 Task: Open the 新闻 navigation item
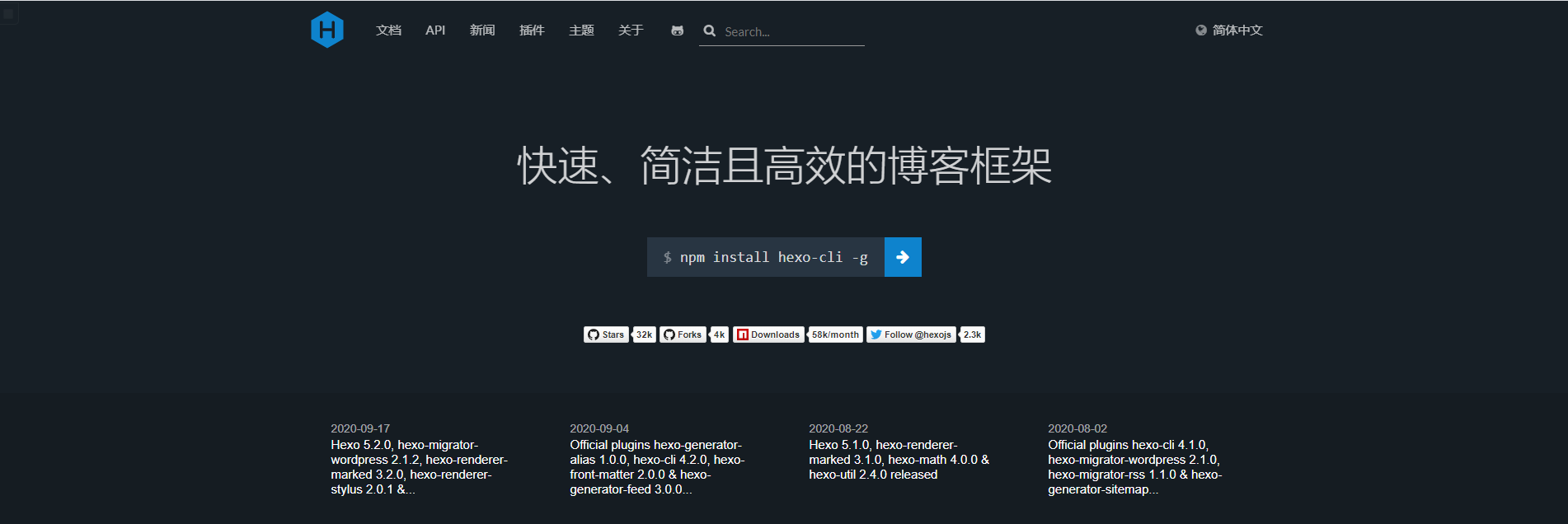482,30
